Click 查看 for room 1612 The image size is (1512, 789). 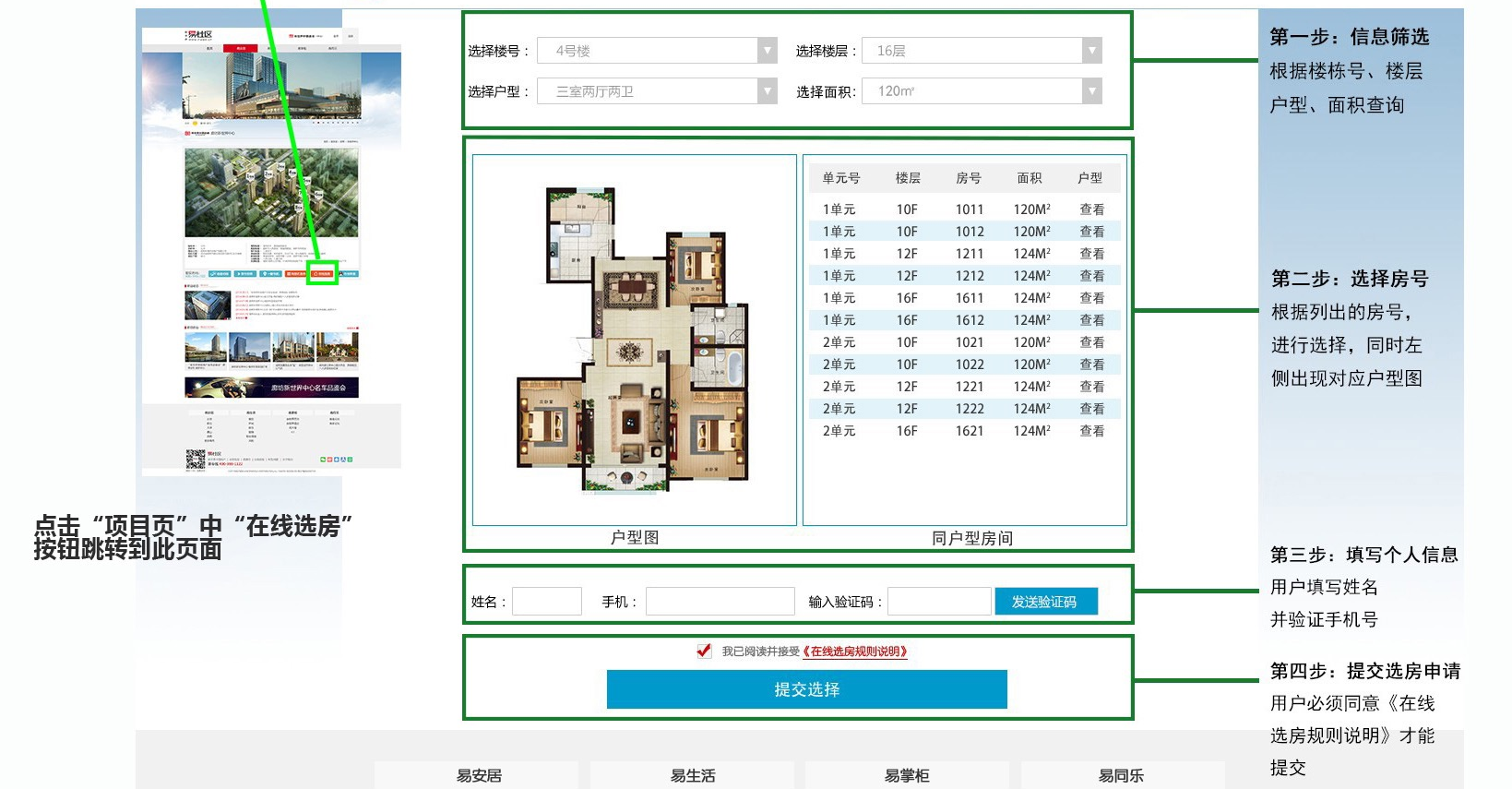click(1091, 320)
